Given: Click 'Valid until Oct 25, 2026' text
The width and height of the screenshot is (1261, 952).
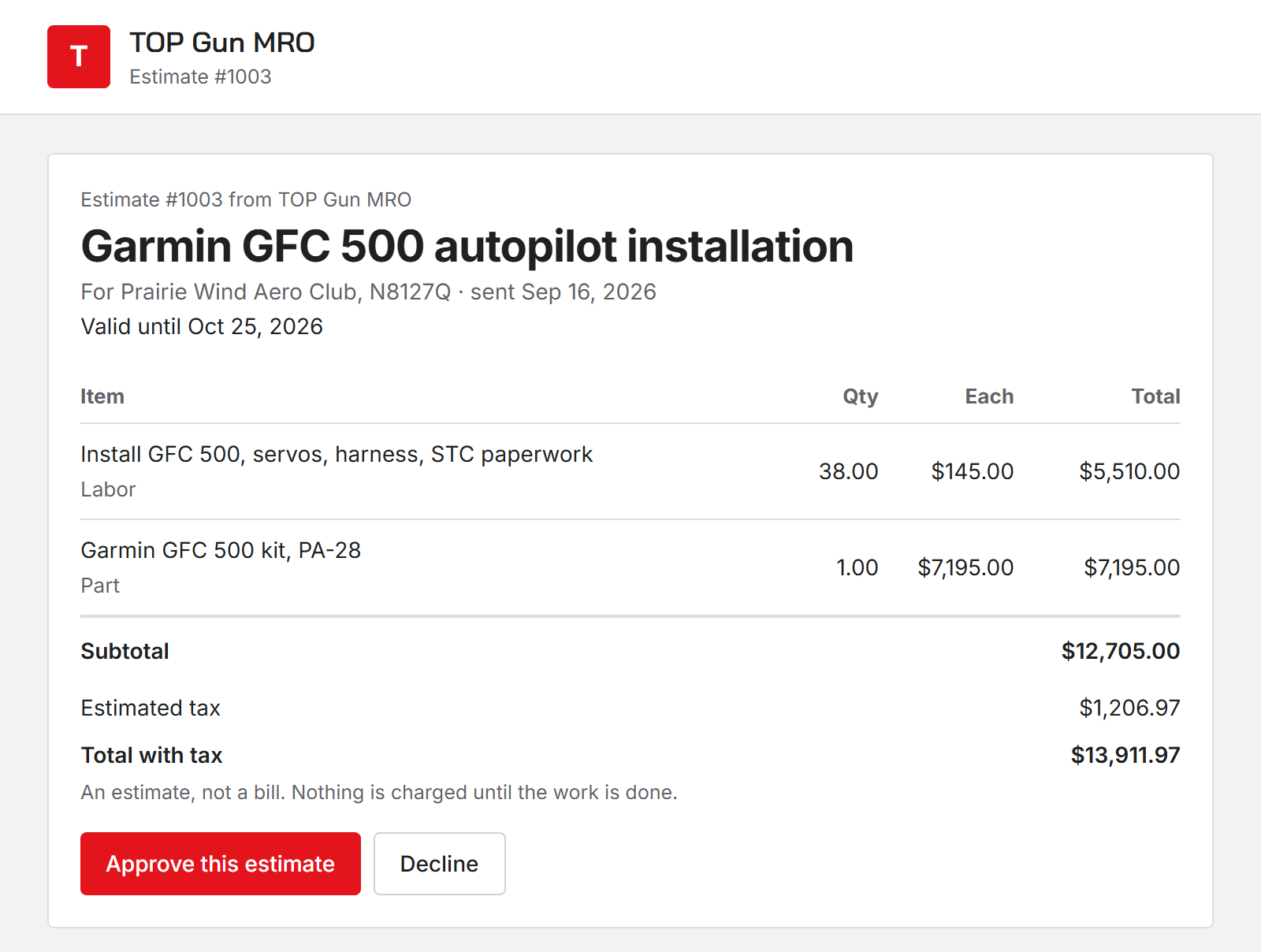Looking at the screenshot, I should coord(202,326).
